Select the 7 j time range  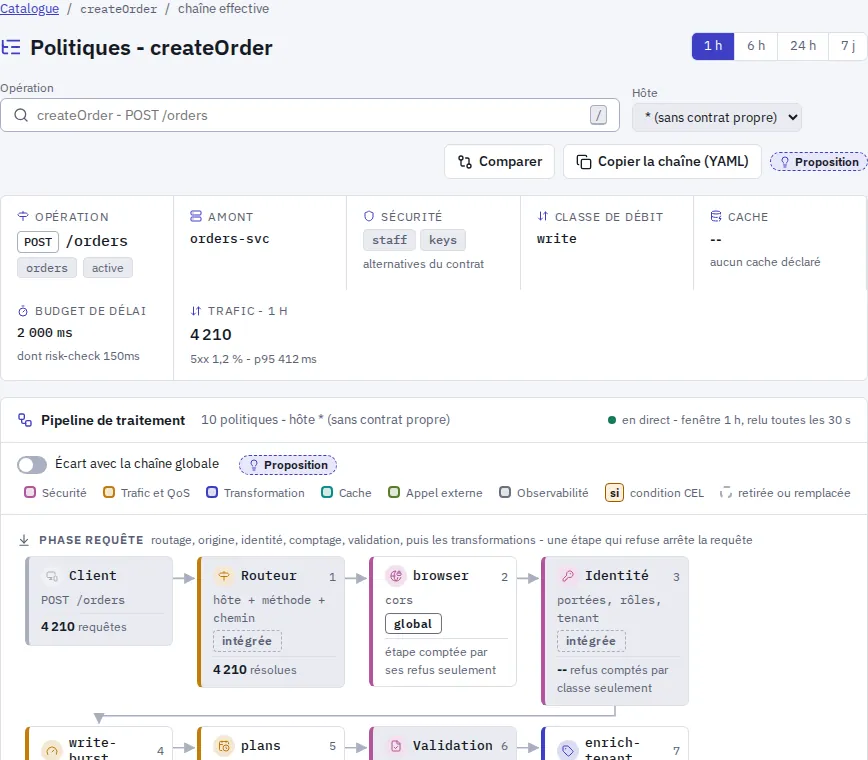848,46
